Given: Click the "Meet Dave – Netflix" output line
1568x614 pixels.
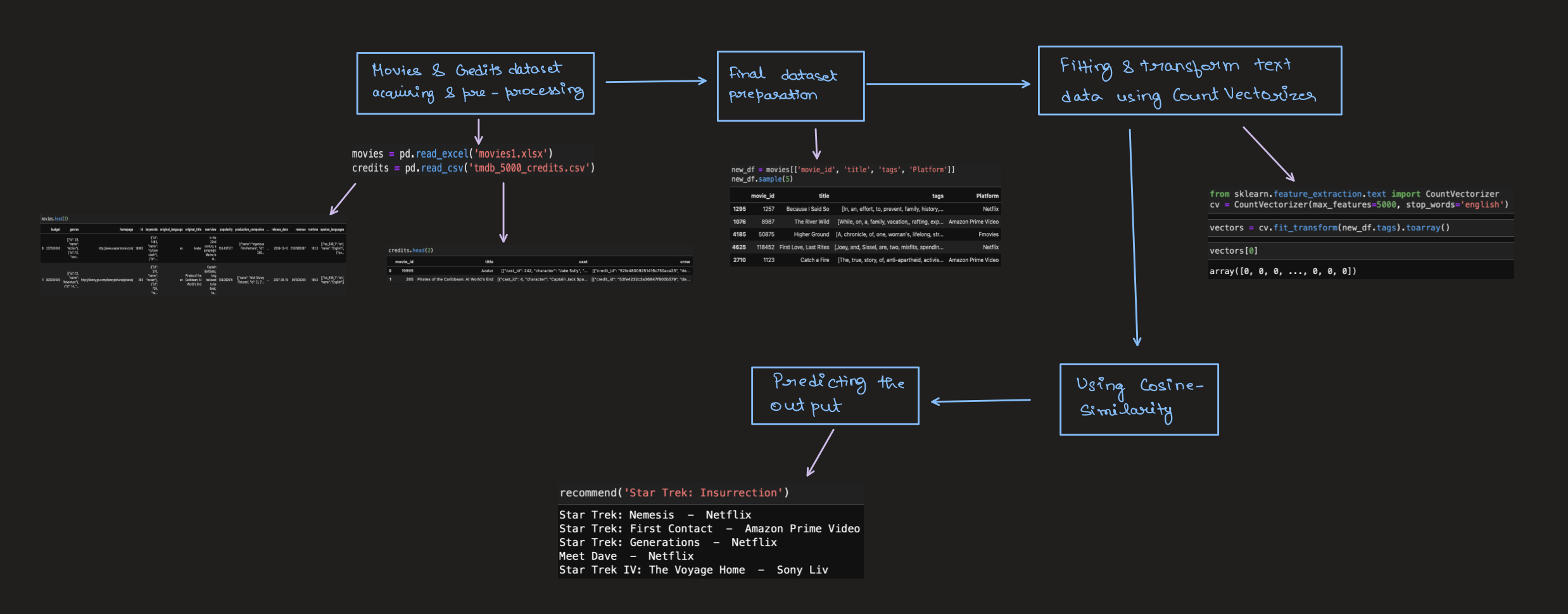Looking at the screenshot, I should point(626,556).
